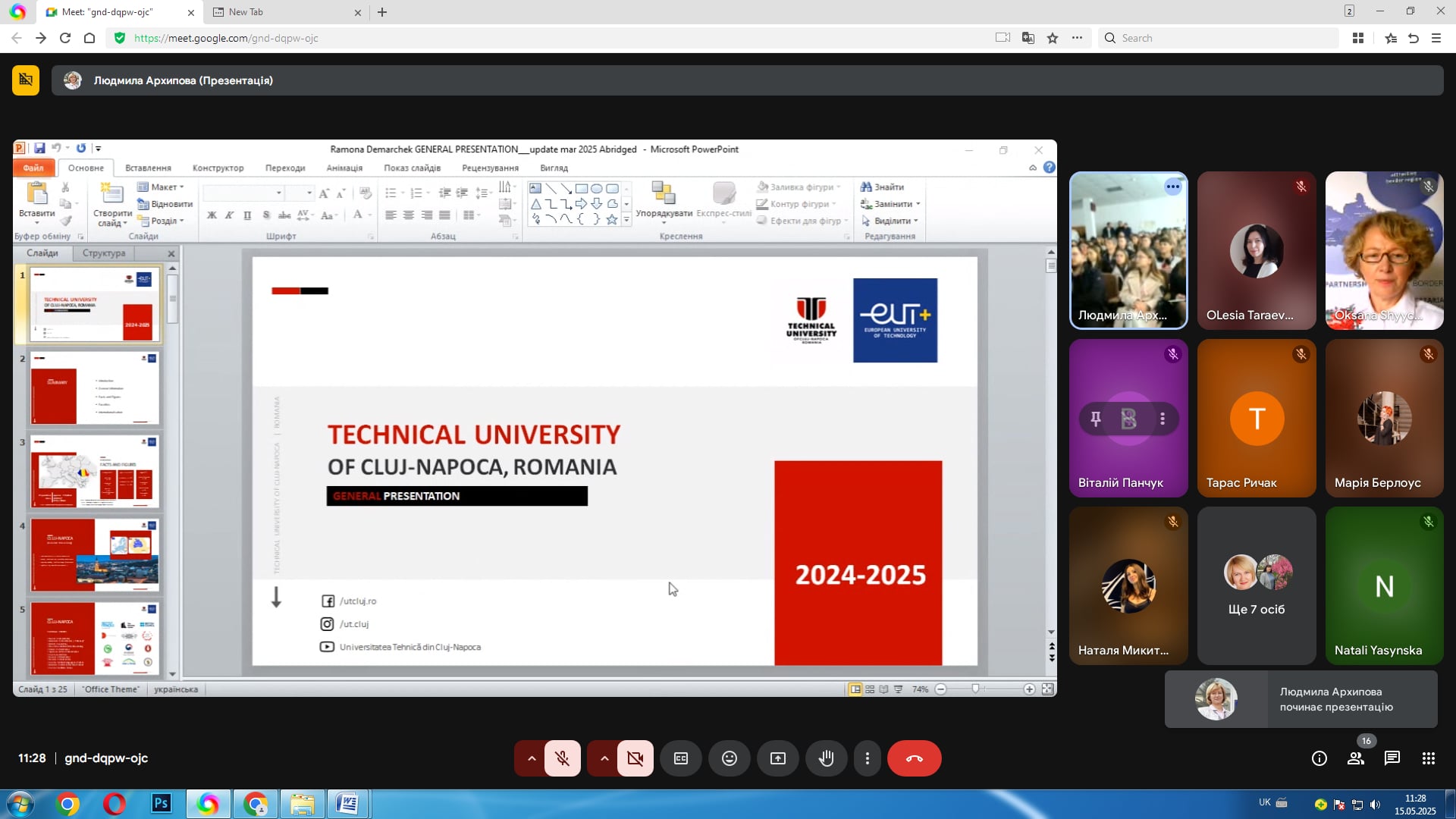Click the presentation unpin icon at top left
1456x819 pixels.
(26, 80)
